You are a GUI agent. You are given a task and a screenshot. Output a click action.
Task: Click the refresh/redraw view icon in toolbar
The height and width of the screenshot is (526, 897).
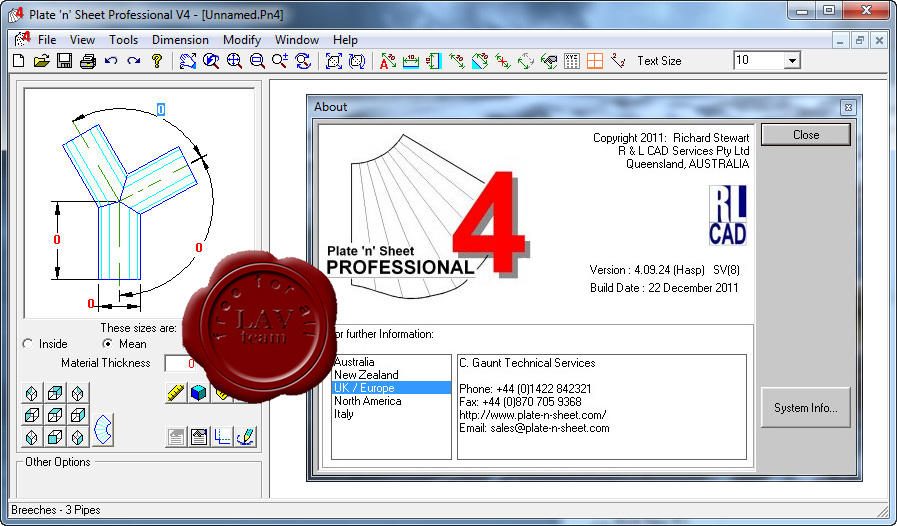tap(303, 61)
